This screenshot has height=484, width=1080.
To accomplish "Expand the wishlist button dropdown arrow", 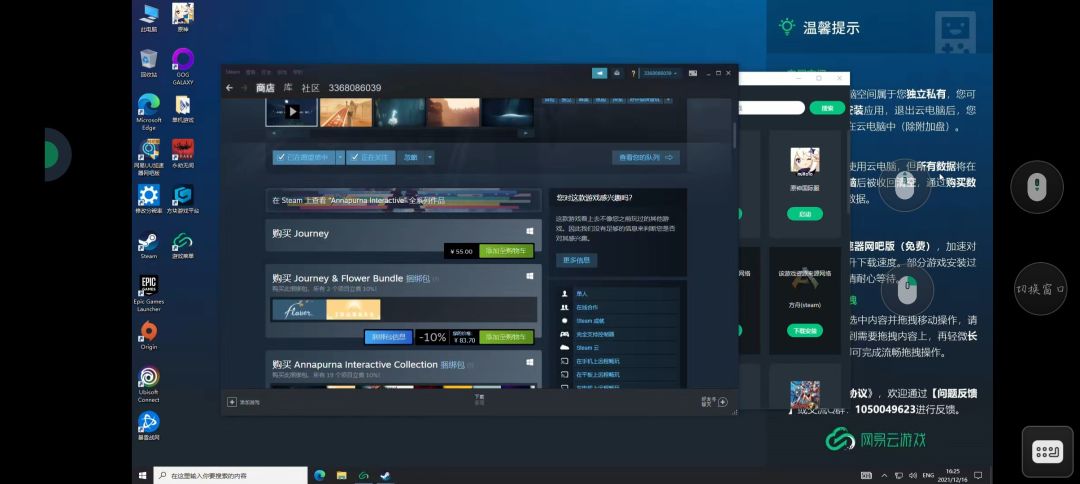I will pyautogui.click(x=340, y=158).
